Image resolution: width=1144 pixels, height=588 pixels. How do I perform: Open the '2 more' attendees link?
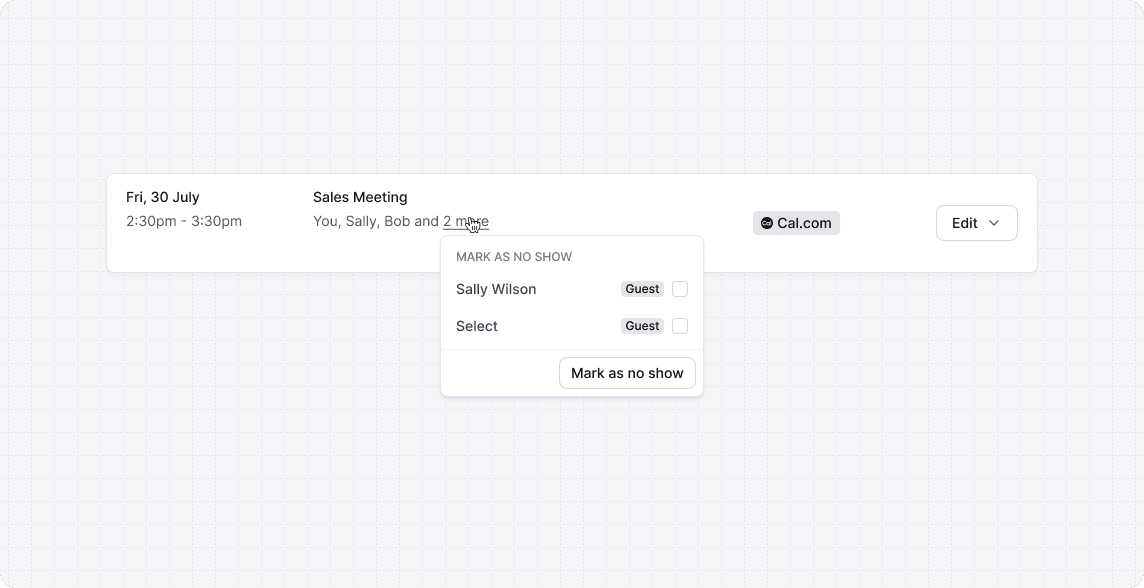[x=465, y=221]
